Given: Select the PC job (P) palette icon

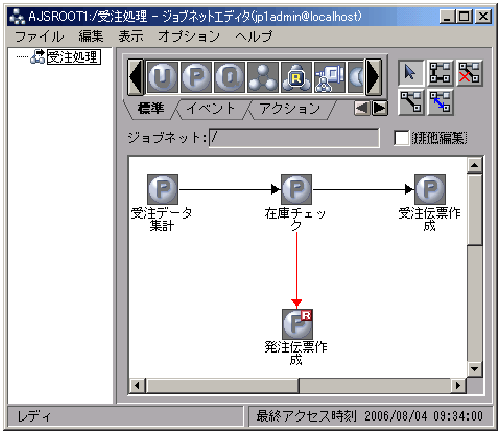Looking at the screenshot, I should point(196,77).
